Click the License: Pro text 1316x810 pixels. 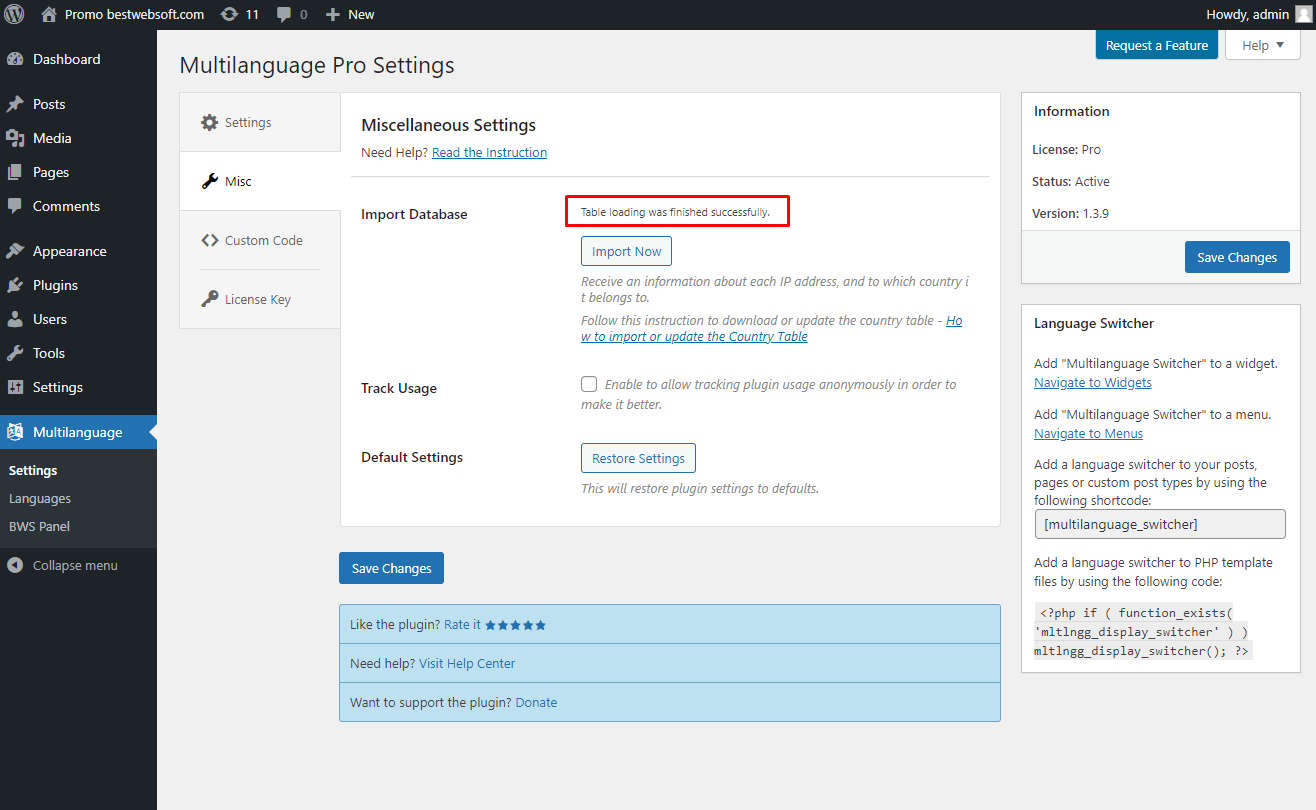pos(1066,149)
